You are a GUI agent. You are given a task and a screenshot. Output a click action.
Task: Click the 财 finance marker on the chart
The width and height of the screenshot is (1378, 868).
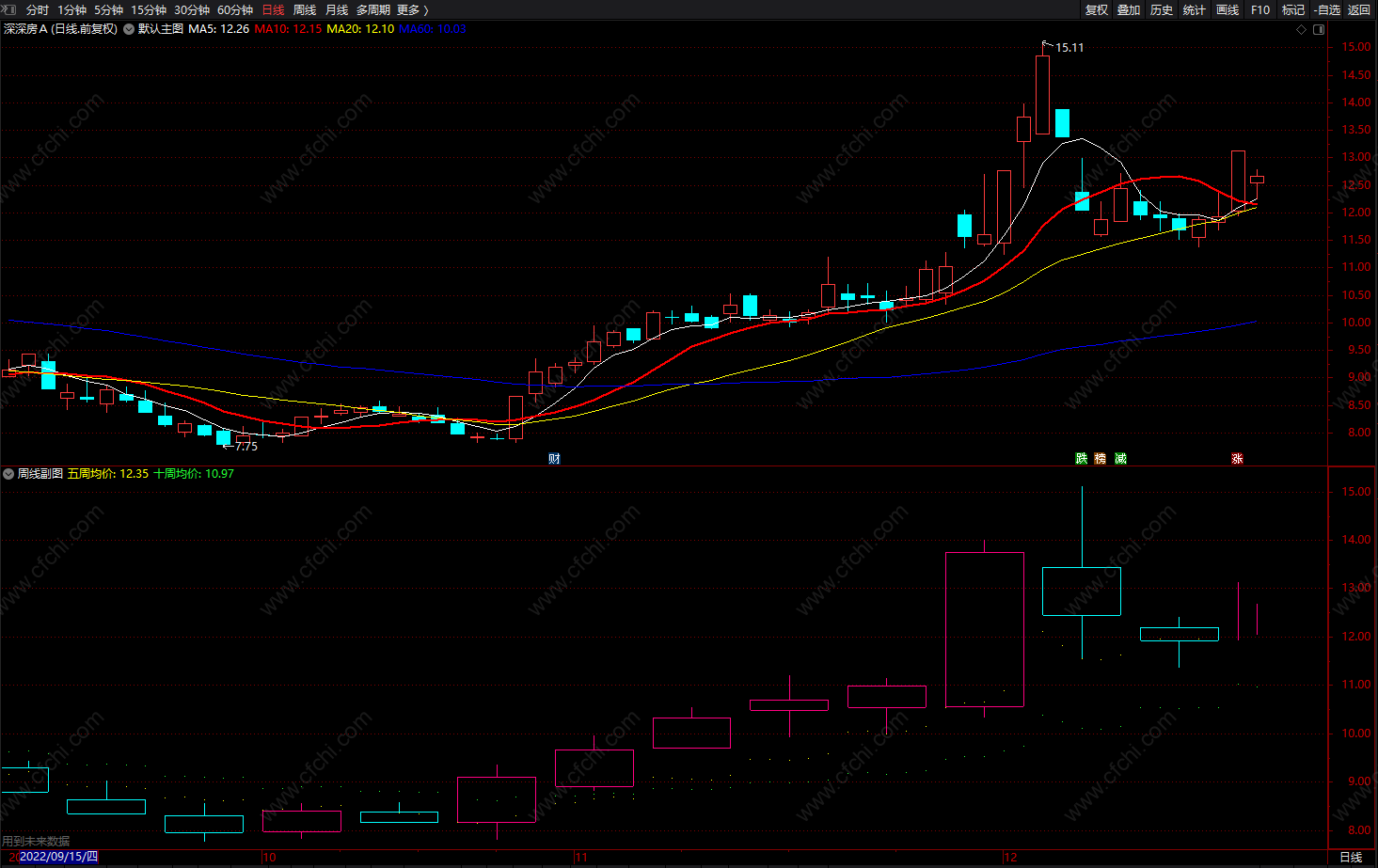pos(554,459)
